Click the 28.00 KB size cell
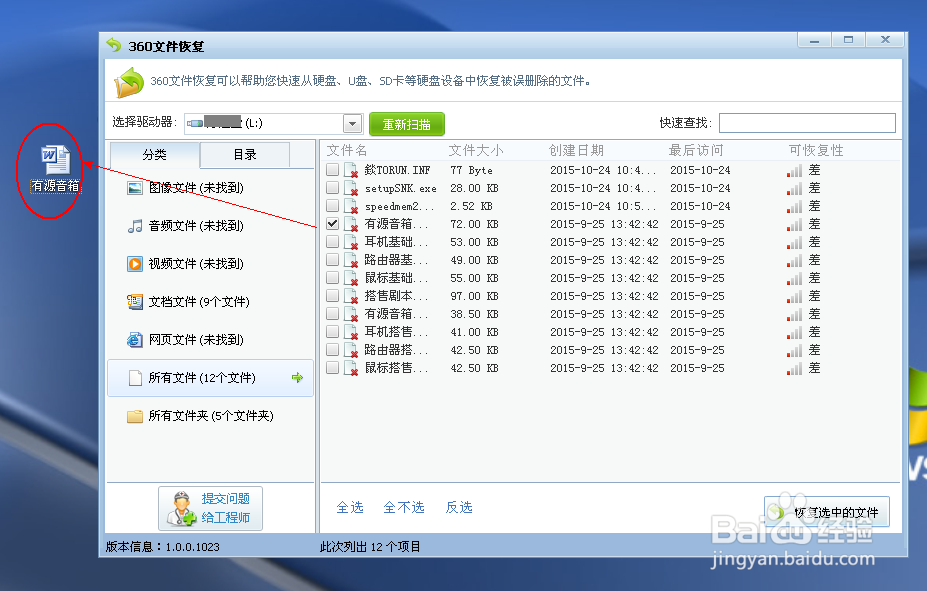 [x=474, y=189]
